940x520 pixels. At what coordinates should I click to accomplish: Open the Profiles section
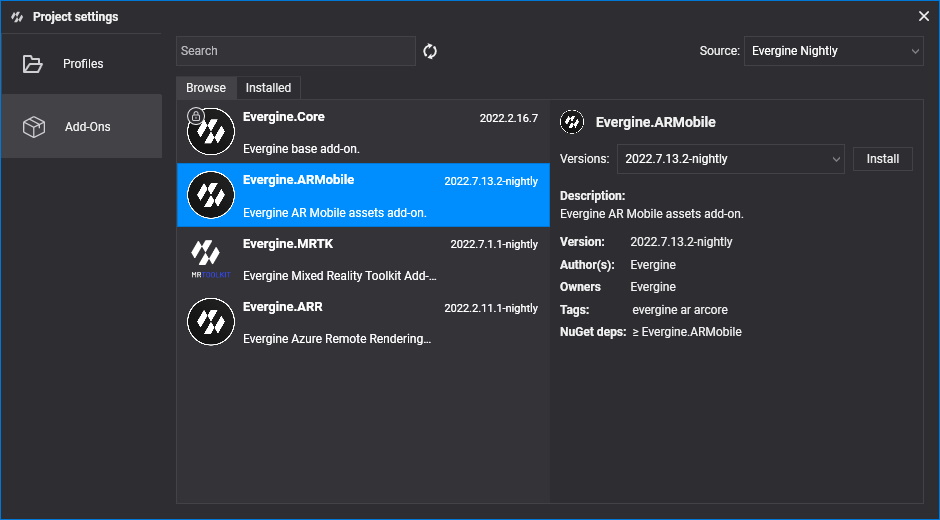[81, 64]
